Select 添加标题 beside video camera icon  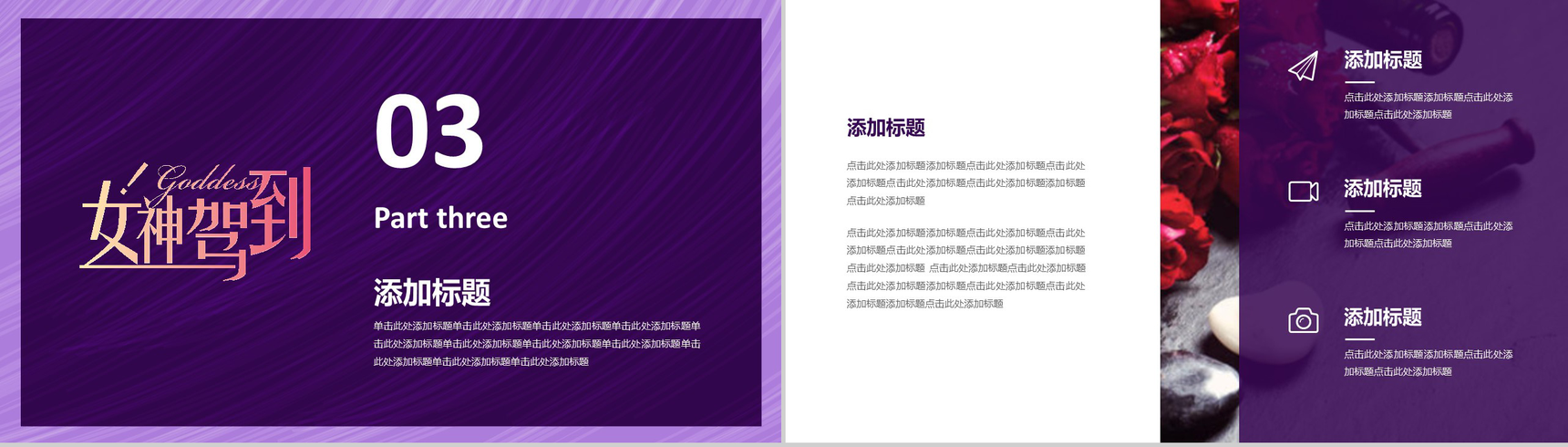tap(1383, 189)
